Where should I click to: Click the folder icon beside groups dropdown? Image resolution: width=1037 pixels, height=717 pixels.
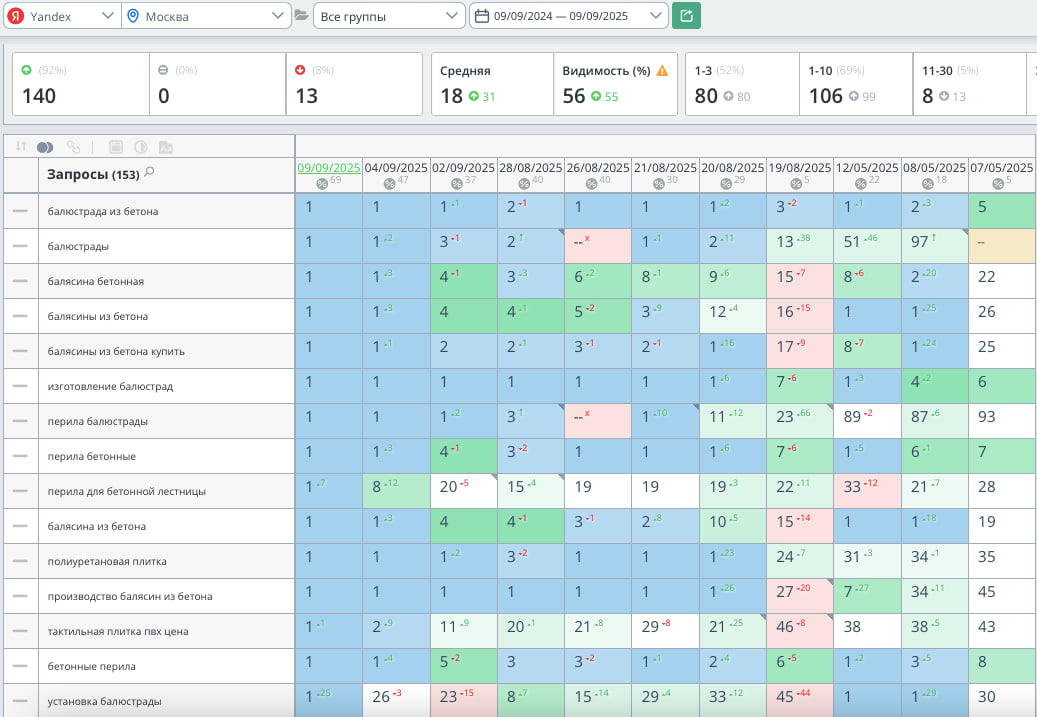point(302,15)
